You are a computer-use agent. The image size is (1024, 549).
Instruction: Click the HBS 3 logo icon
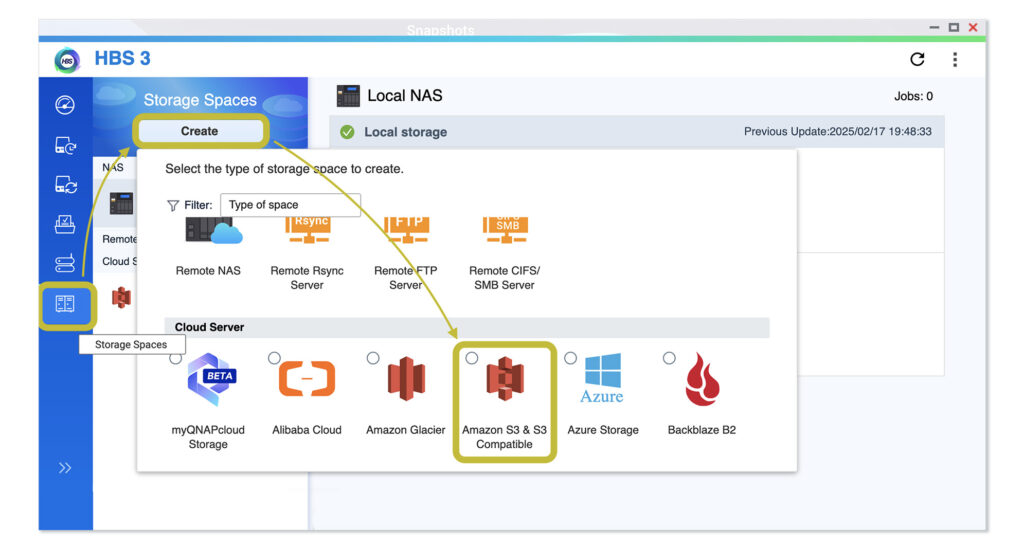(x=67, y=59)
